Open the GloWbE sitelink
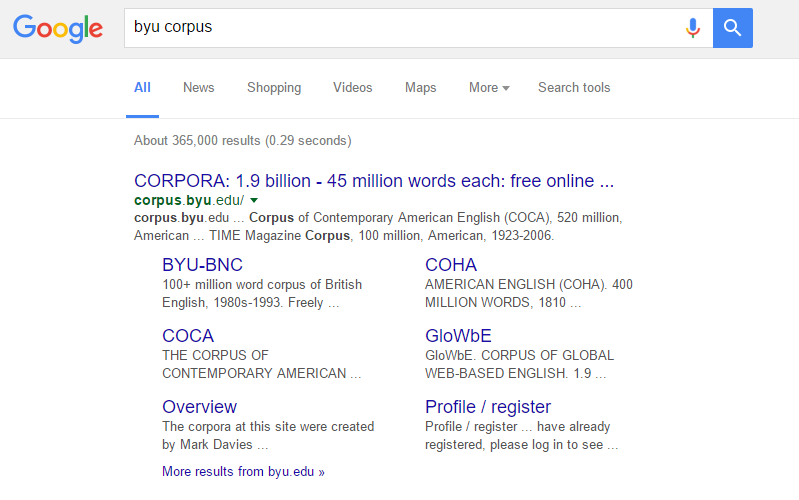The image size is (799, 500). 458,336
